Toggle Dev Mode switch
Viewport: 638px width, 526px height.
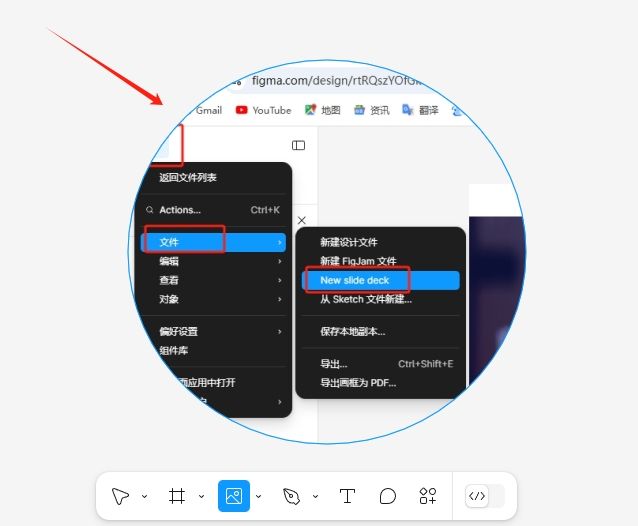(485, 496)
